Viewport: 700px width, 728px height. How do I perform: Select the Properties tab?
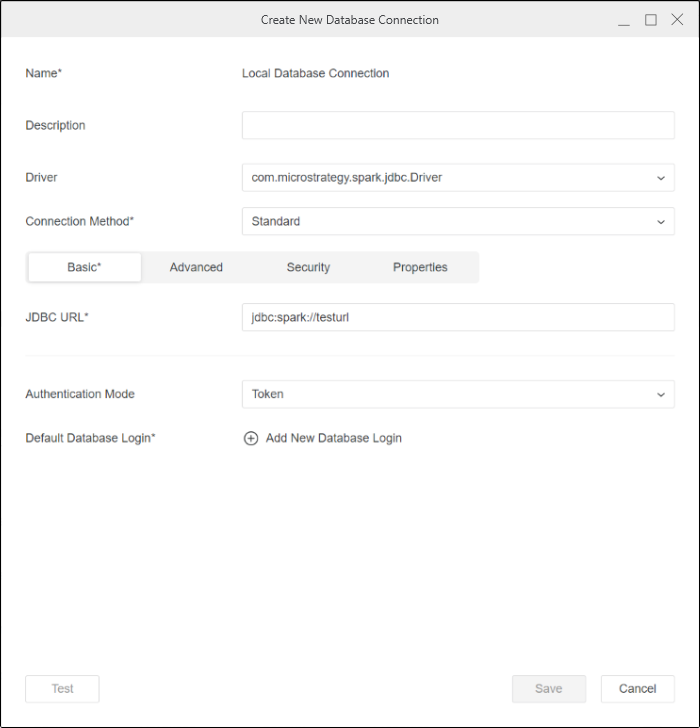pyautogui.click(x=420, y=267)
